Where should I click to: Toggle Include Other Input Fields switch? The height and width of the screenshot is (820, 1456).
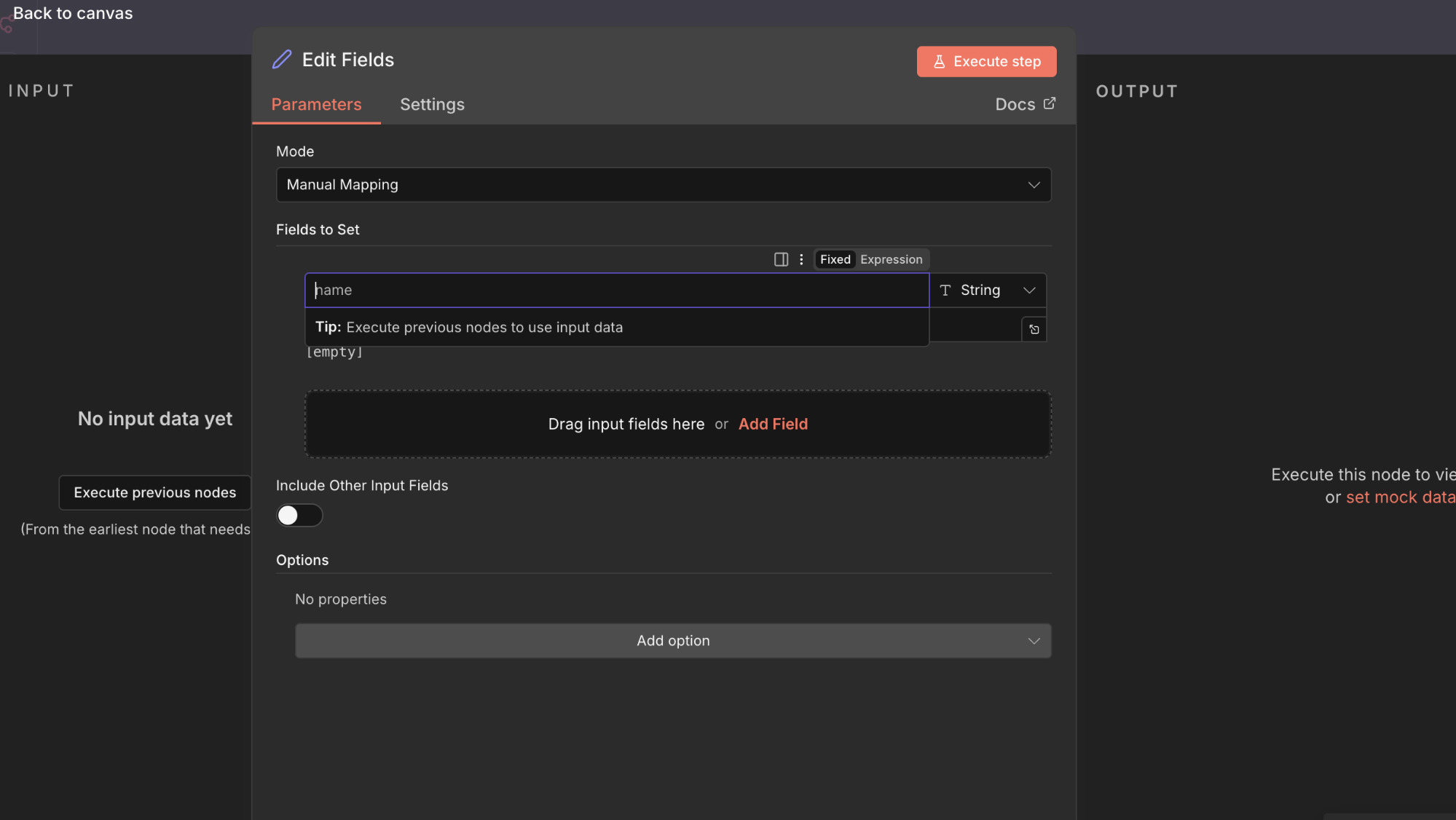pos(299,516)
